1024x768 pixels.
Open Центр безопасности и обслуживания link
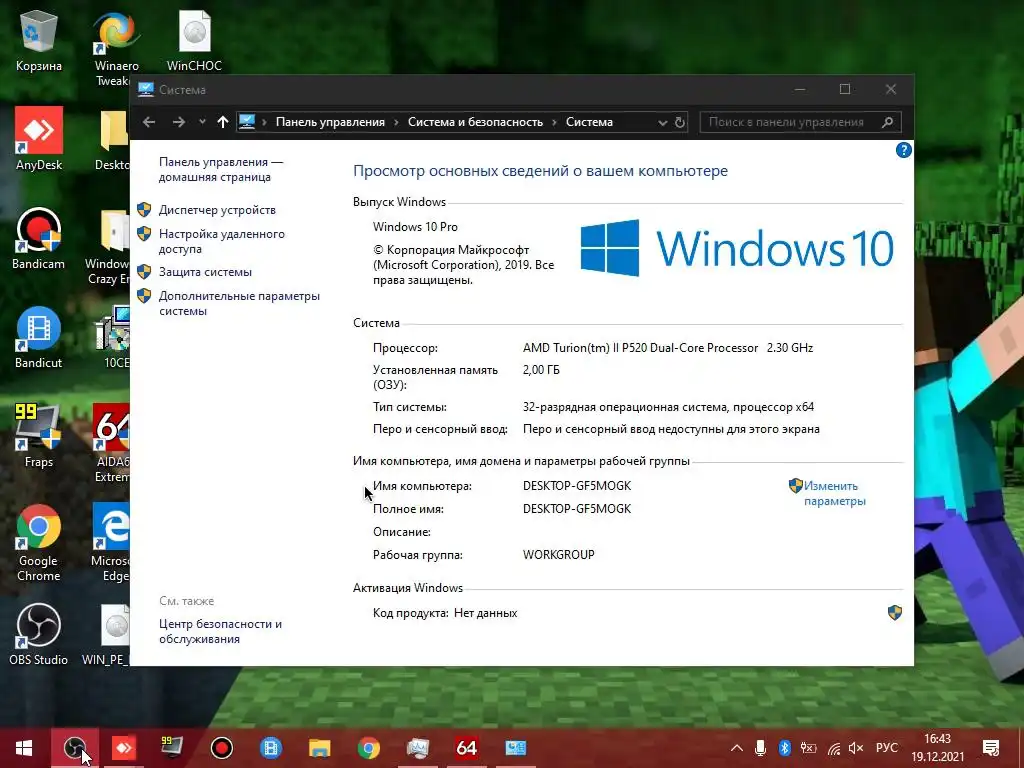[x=220, y=631]
